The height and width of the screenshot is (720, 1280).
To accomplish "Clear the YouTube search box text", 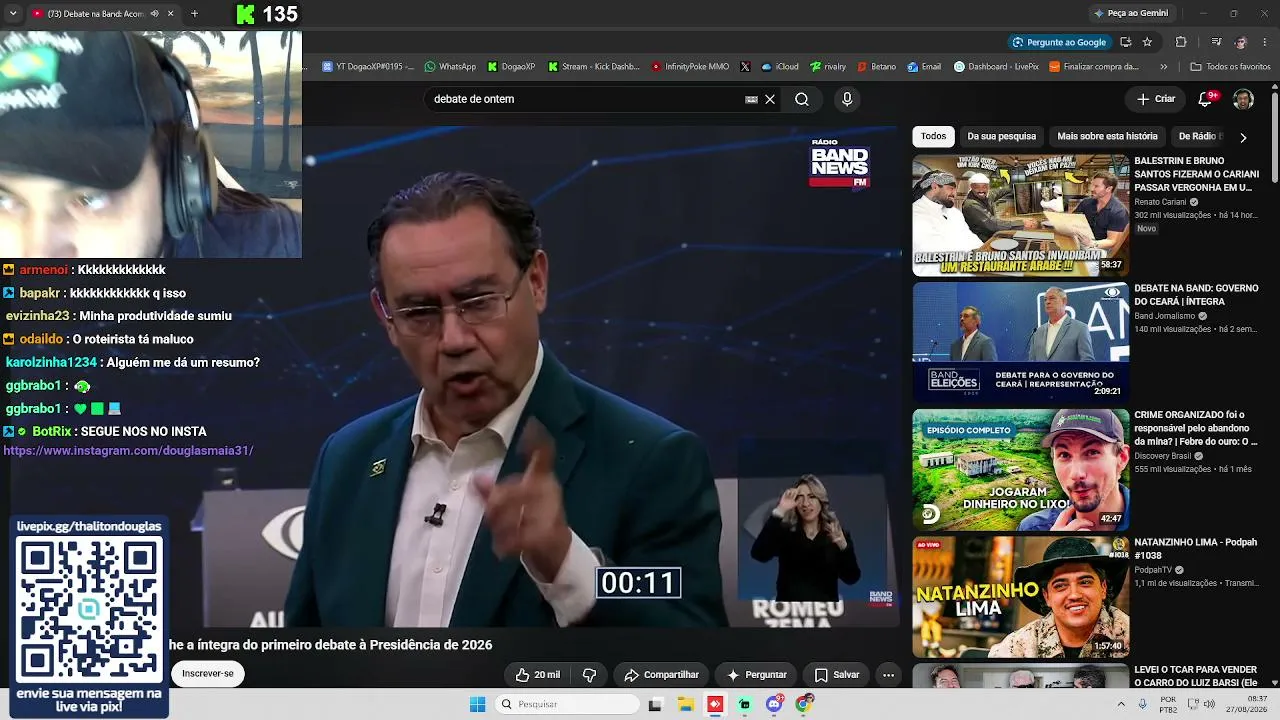I will click(x=770, y=99).
